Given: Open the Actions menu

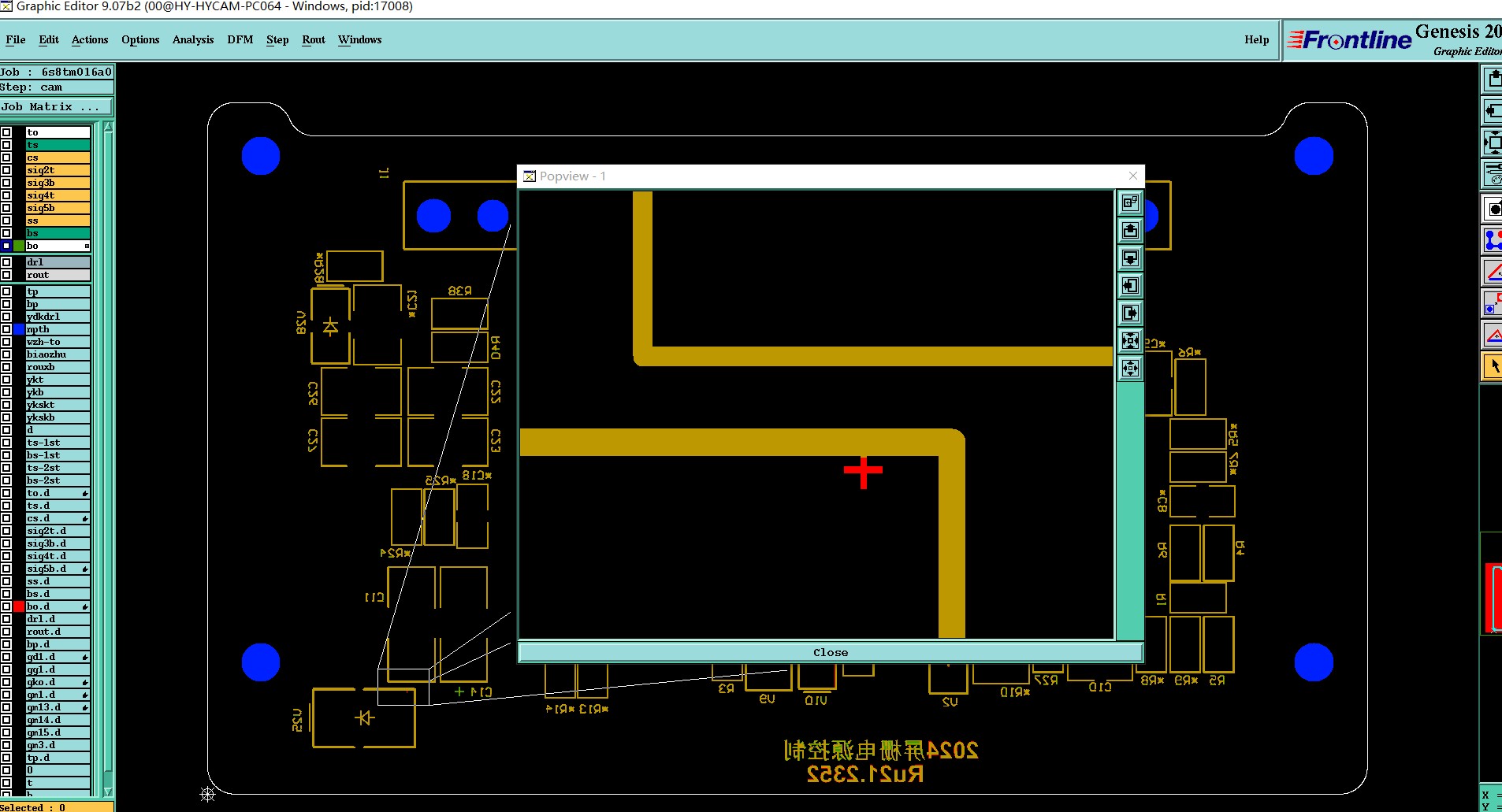Looking at the screenshot, I should point(90,39).
